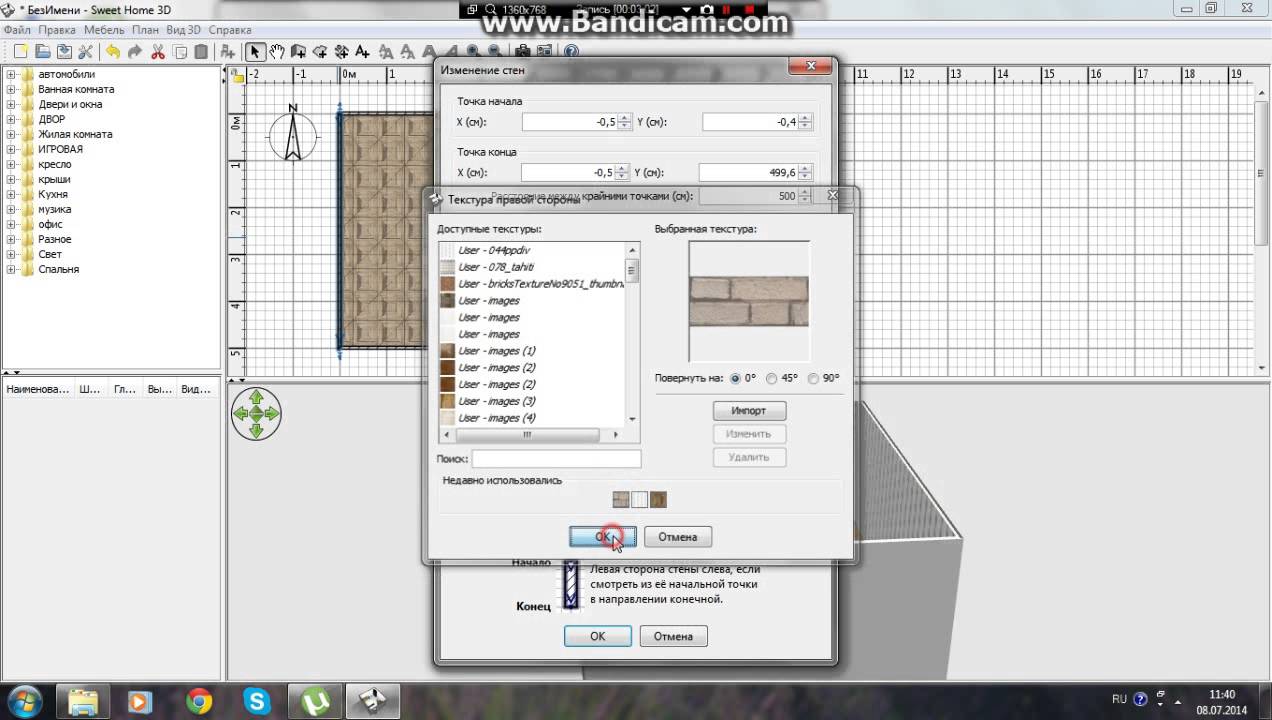The width and height of the screenshot is (1272, 720).
Task: Expand the ДВОР category
Action: (x=11, y=119)
